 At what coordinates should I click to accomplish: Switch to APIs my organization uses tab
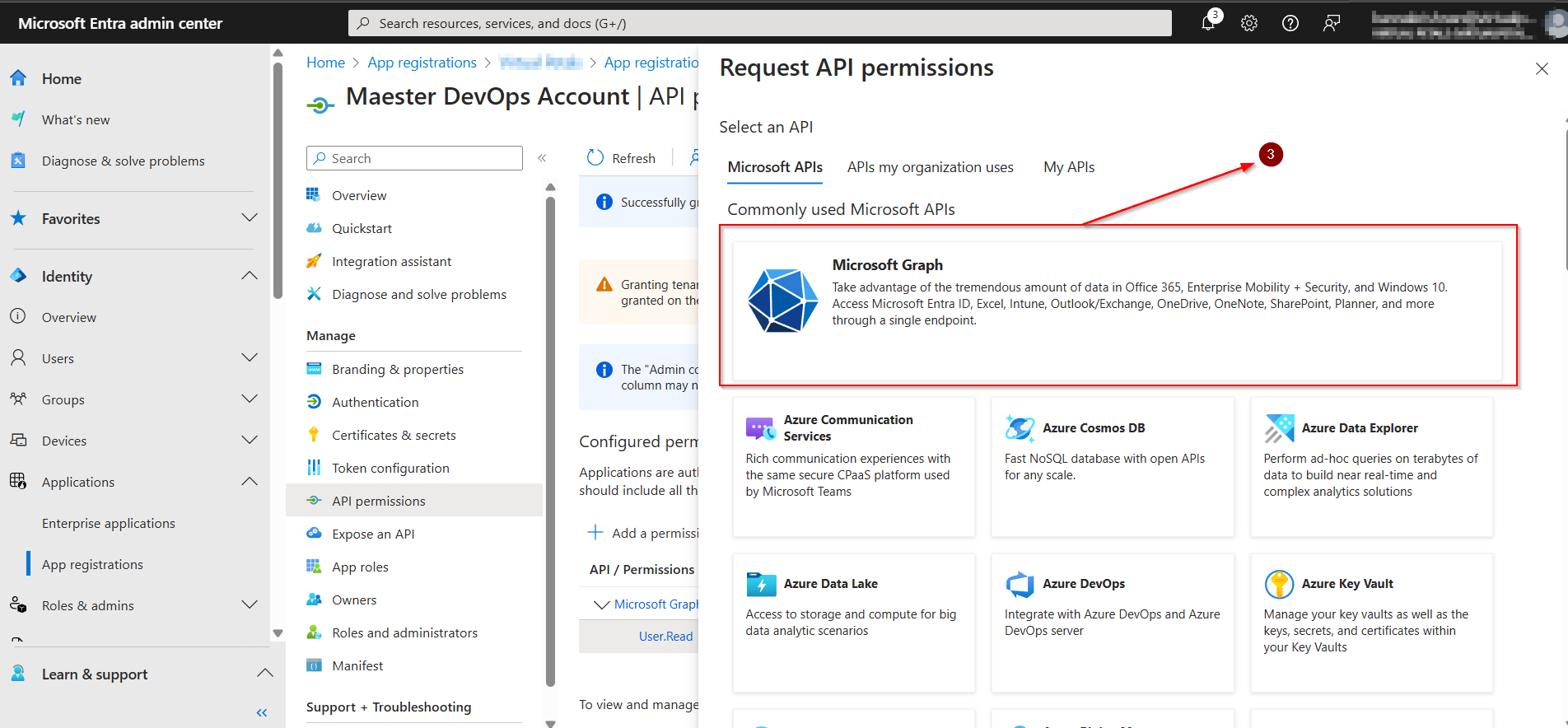coord(930,167)
